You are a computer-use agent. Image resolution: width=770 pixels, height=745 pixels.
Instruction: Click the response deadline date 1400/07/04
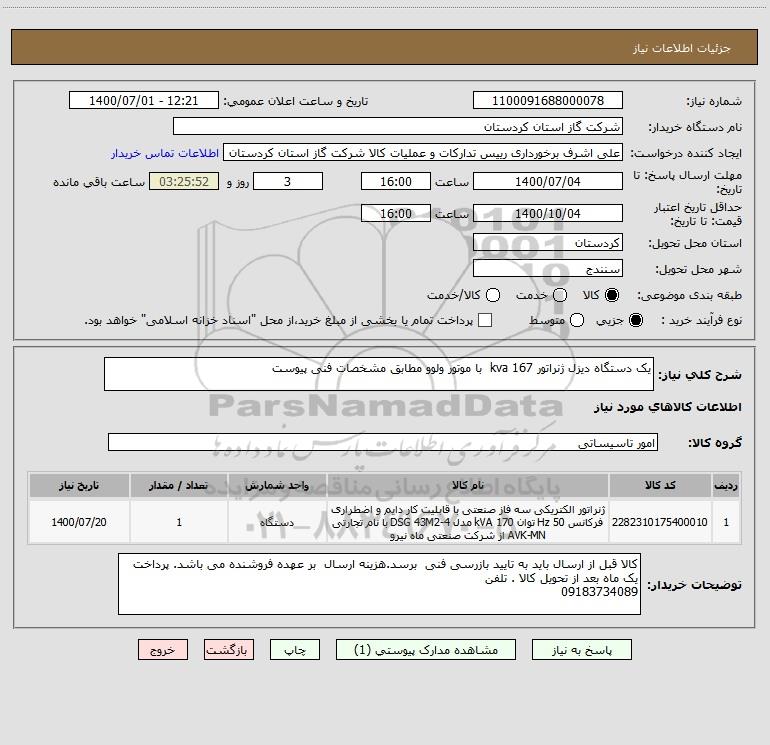548,181
